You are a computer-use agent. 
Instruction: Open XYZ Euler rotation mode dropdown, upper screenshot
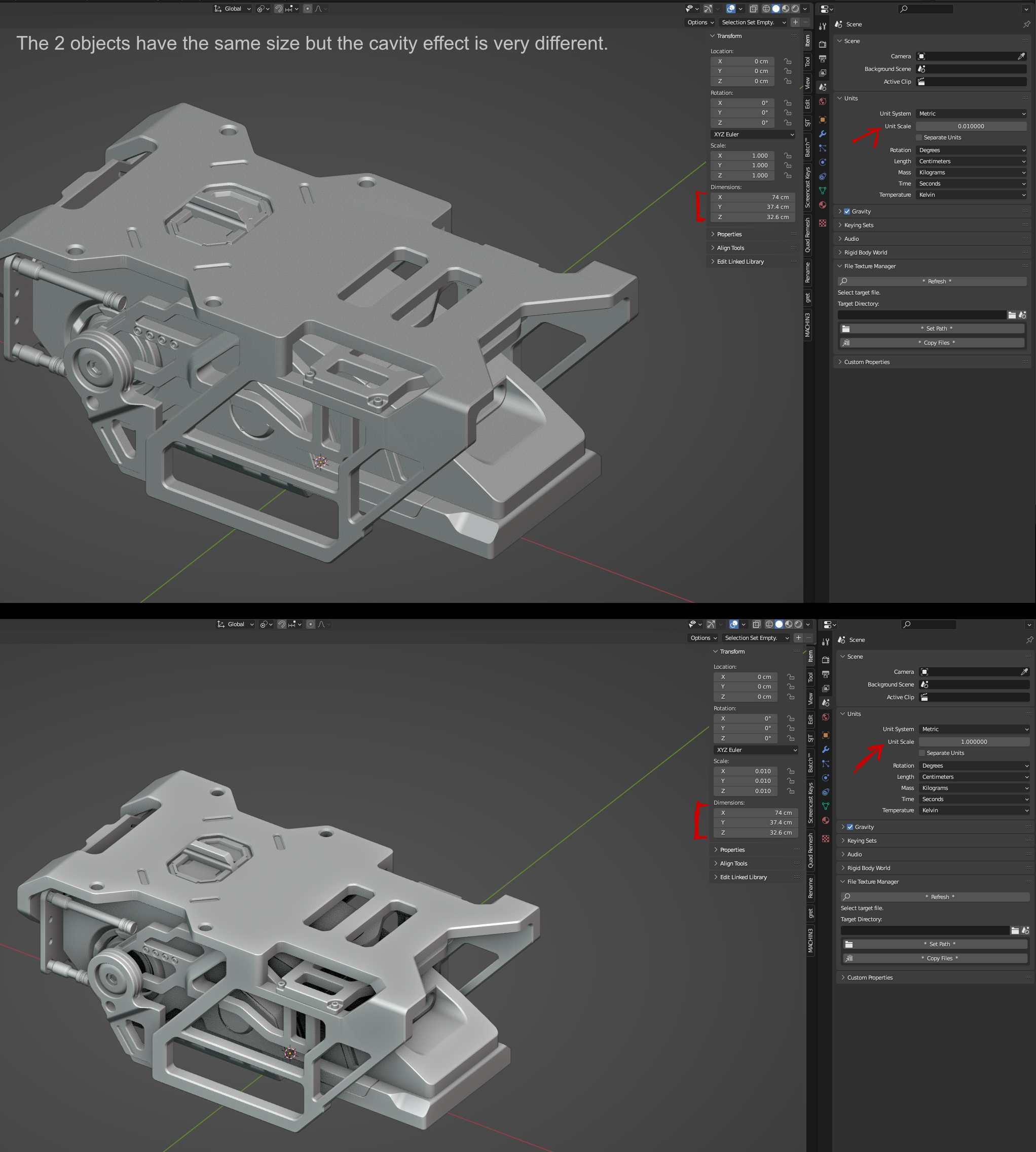(753, 134)
